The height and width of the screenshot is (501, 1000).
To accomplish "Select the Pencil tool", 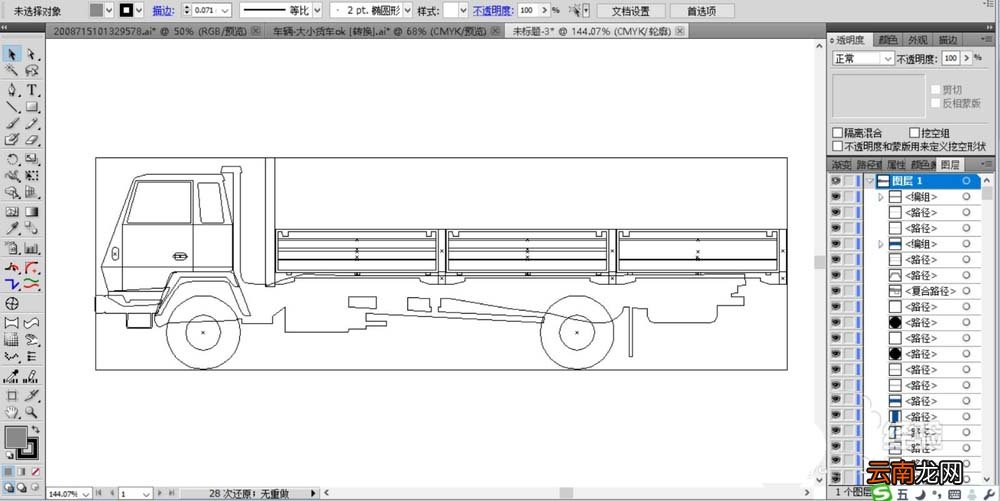I will 31,123.
